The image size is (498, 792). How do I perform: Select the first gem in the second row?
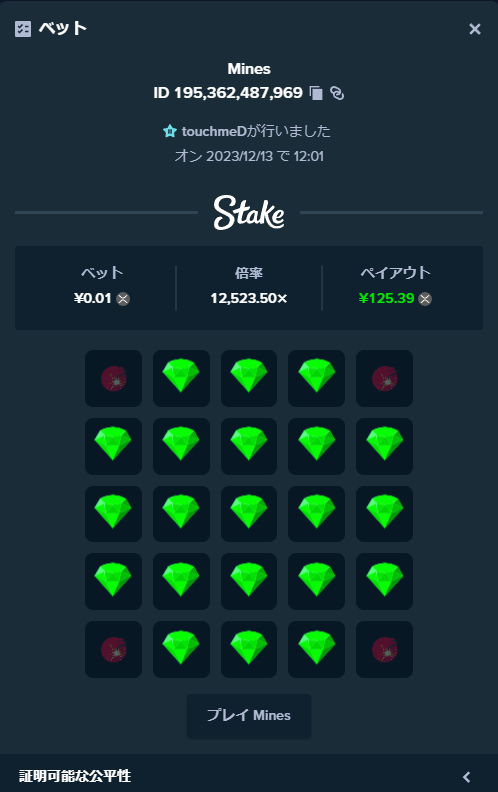coord(114,446)
